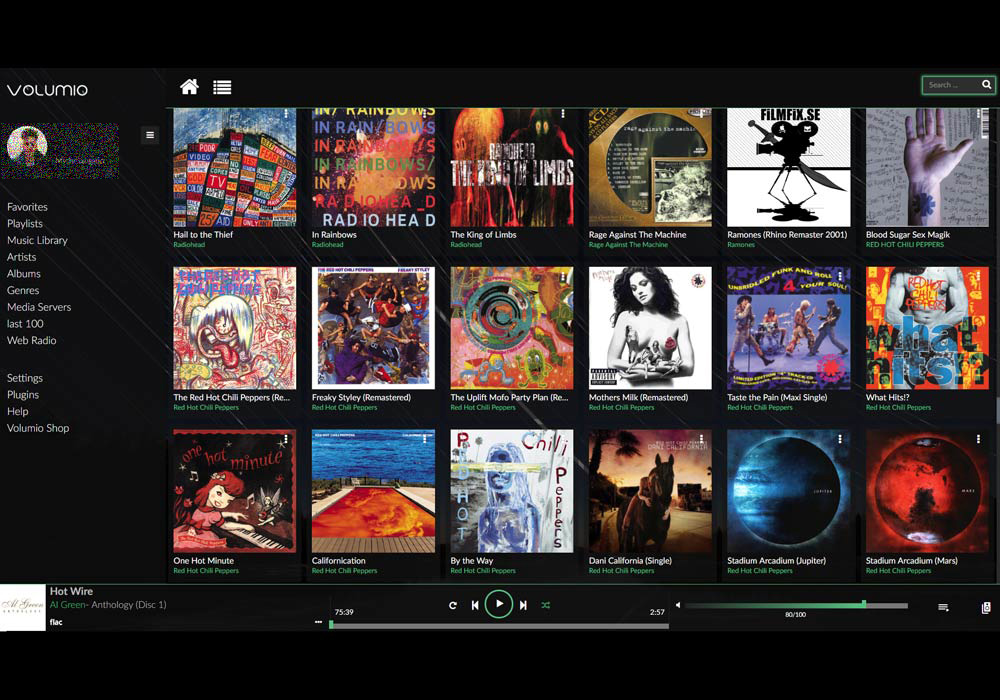Open the Ramones album cover

[789, 167]
